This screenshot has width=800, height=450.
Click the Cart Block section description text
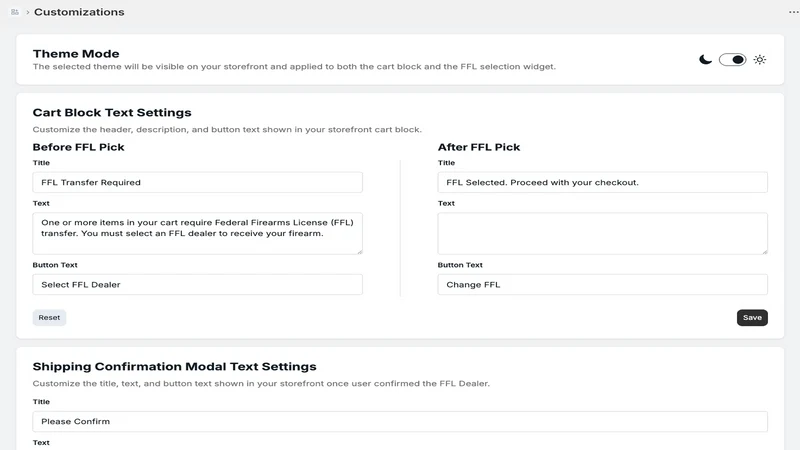(227, 130)
